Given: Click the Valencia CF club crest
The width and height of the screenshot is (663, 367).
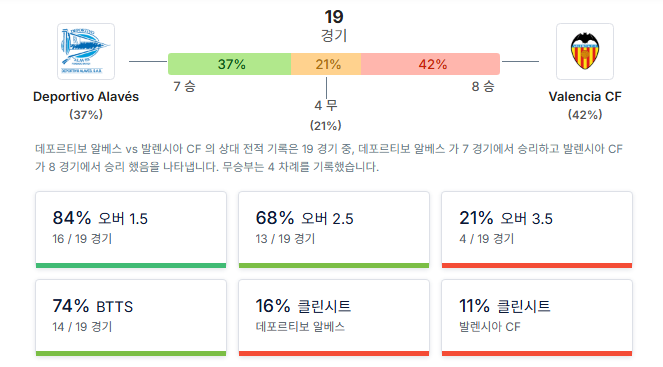Looking at the screenshot, I should click(585, 52).
